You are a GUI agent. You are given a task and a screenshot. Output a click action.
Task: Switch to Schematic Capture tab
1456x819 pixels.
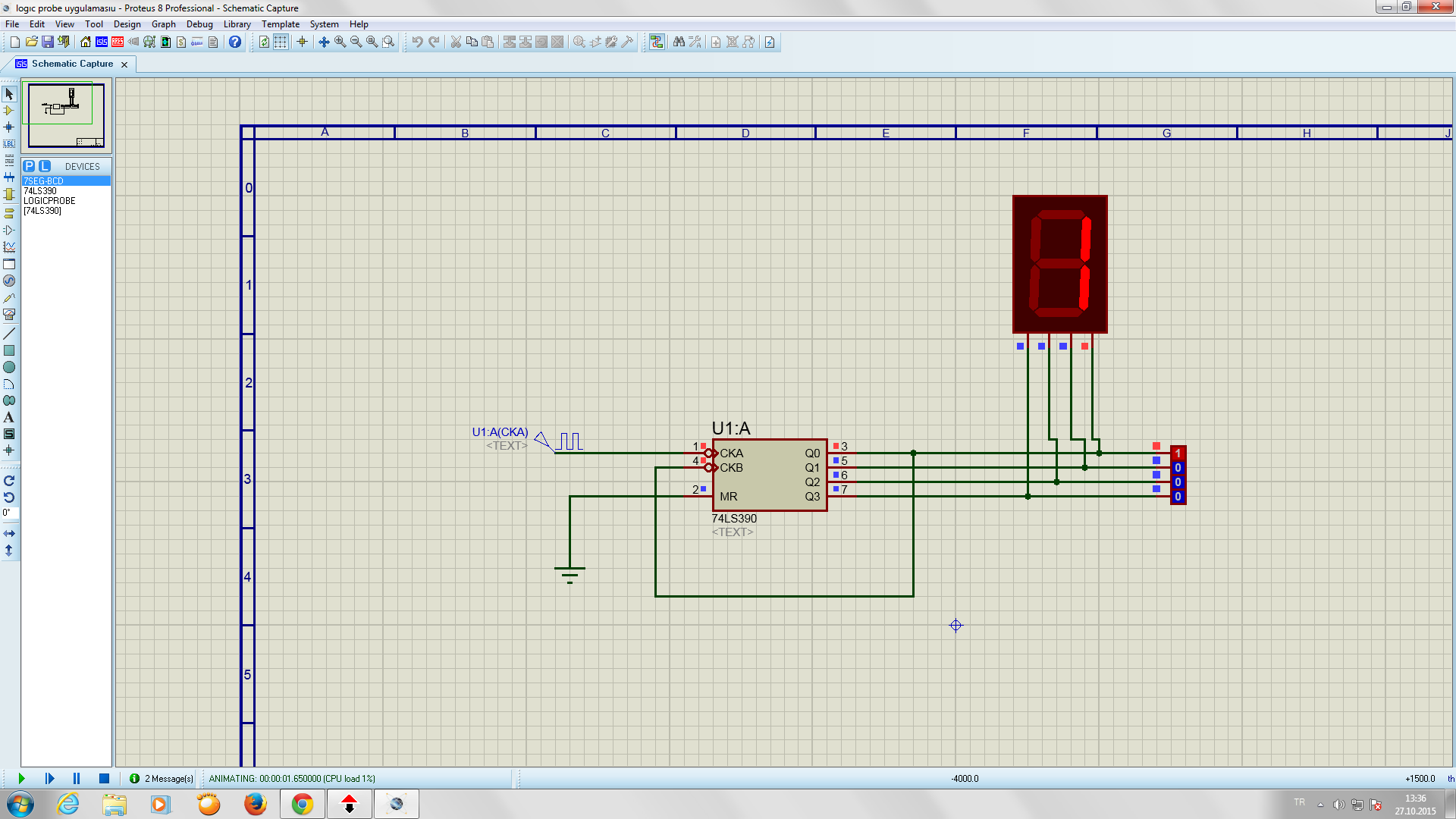(x=72, y=64)
